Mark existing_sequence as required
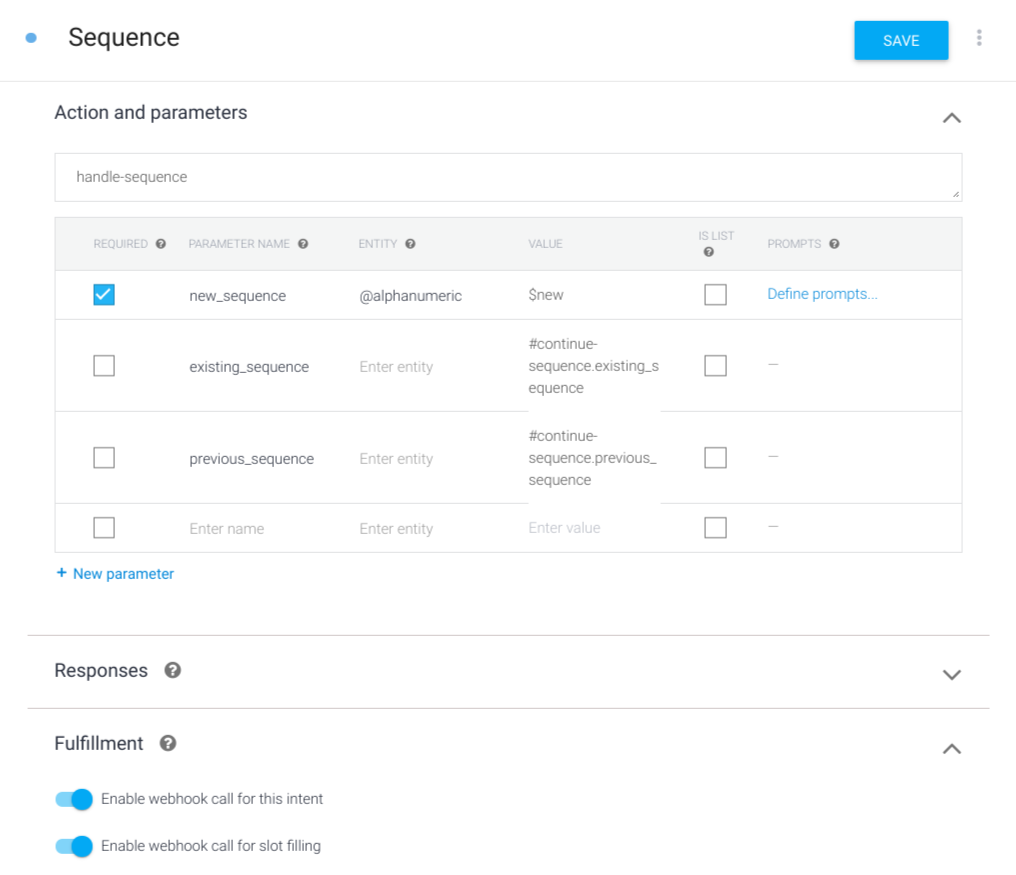The image size is (1016, 875). click(x=104, y=366)
